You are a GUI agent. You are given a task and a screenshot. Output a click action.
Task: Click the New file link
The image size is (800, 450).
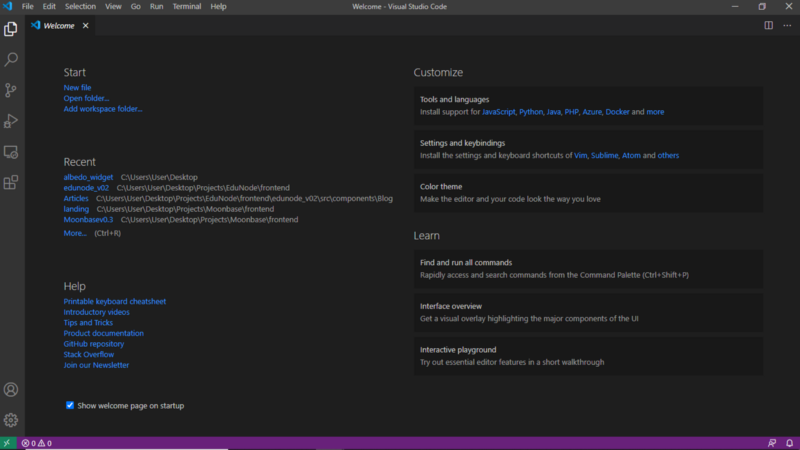pos(78,88)
